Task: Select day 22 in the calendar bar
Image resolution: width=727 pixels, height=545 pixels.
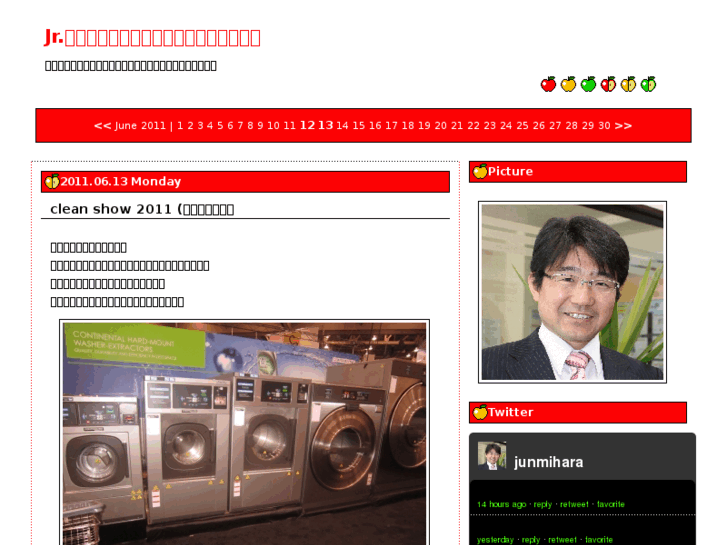Action: (473, 126)
